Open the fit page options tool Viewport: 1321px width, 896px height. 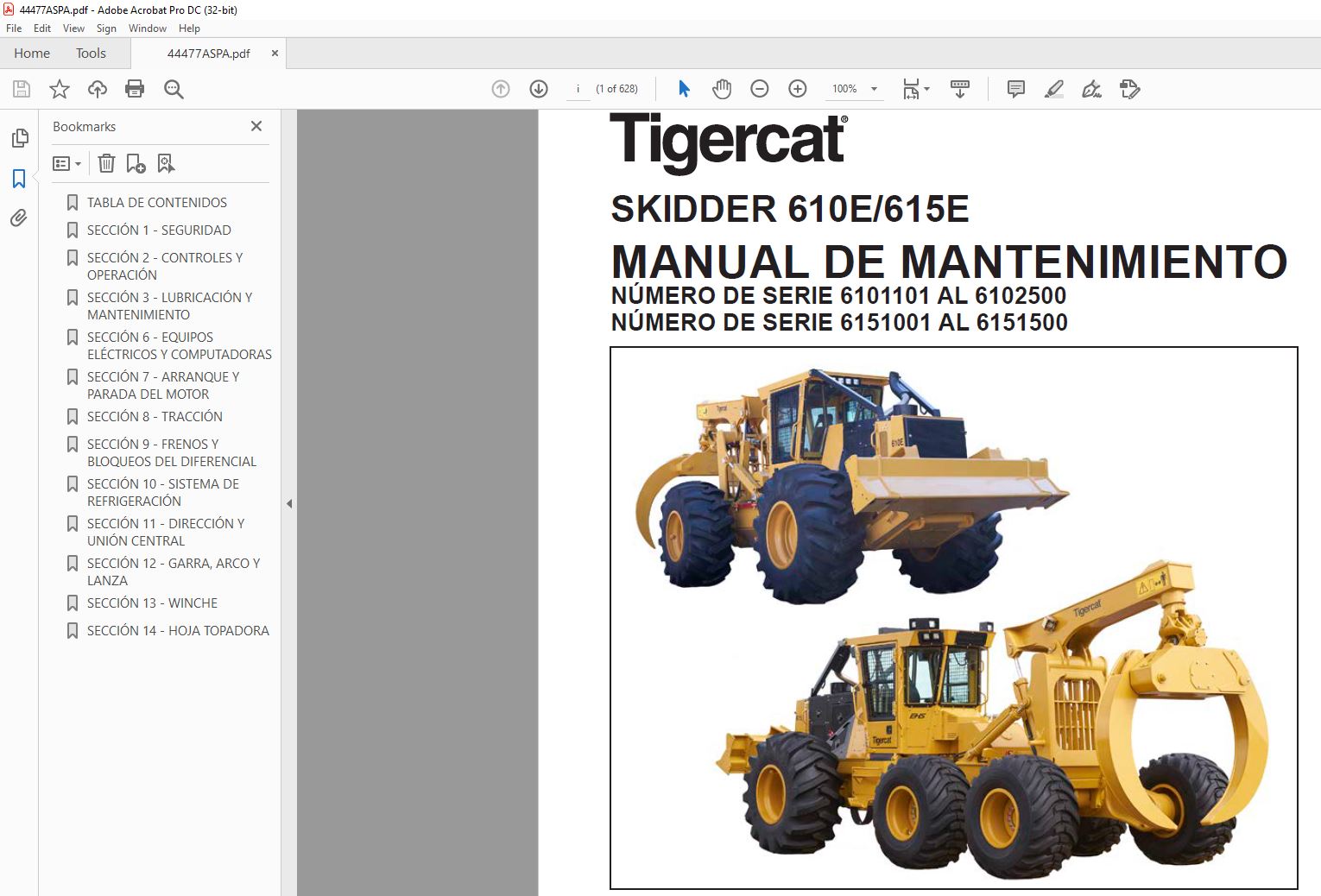point(915,89)
